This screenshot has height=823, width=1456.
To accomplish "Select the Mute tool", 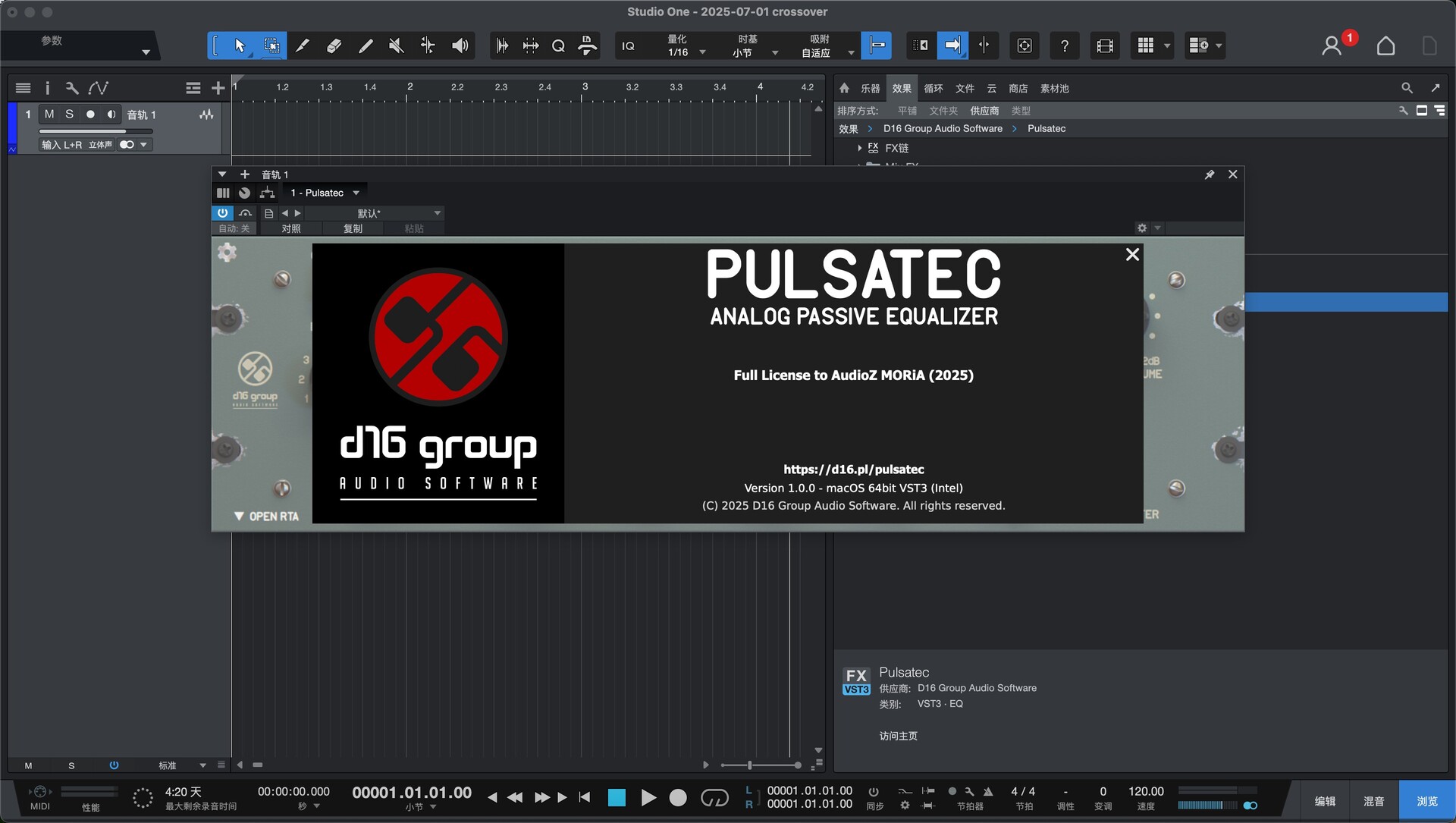I will 396,46.
